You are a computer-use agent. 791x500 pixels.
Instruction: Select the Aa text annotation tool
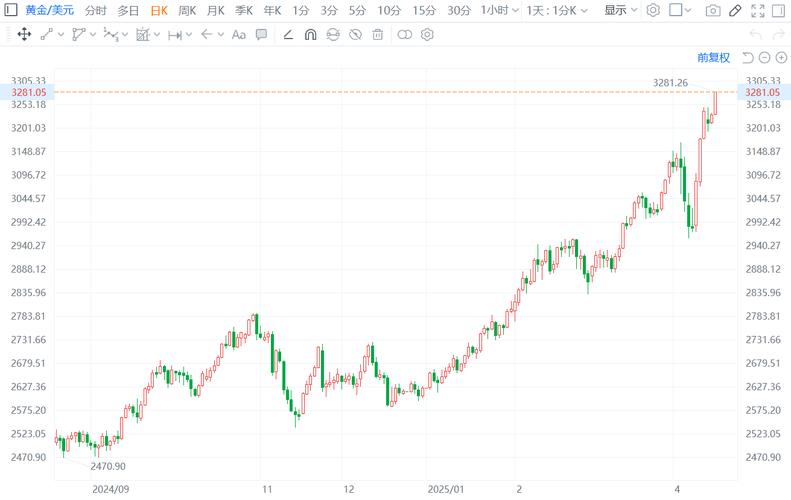click(239, 34)
